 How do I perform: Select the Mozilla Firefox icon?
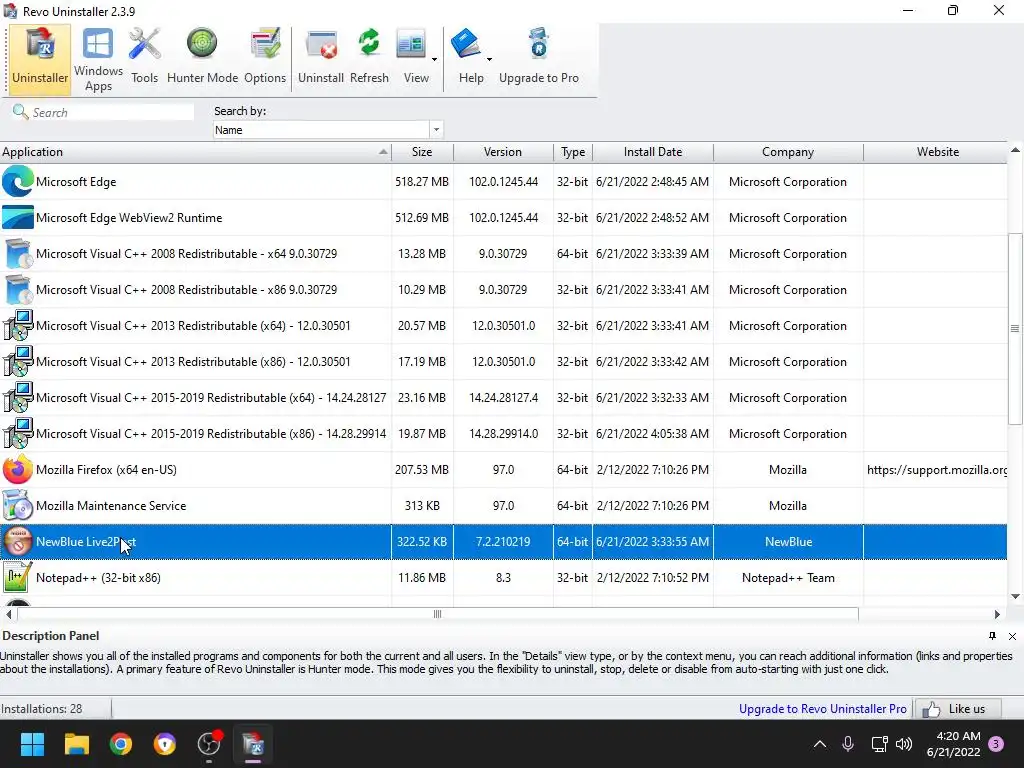click(x=18, y=470)
